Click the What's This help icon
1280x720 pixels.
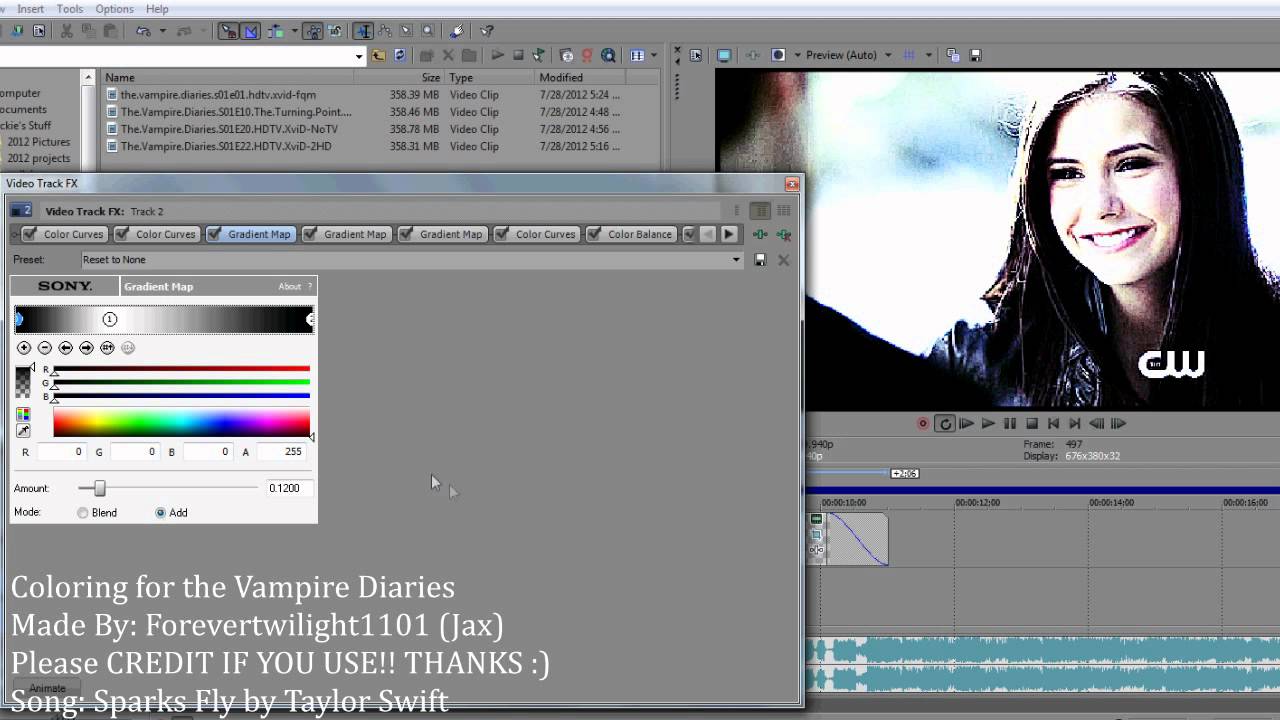pos(487,31)
